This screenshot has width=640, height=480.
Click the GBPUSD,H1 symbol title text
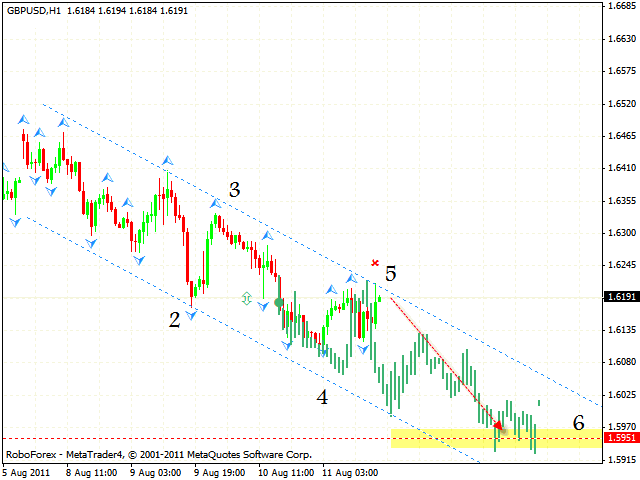(34, 11)
